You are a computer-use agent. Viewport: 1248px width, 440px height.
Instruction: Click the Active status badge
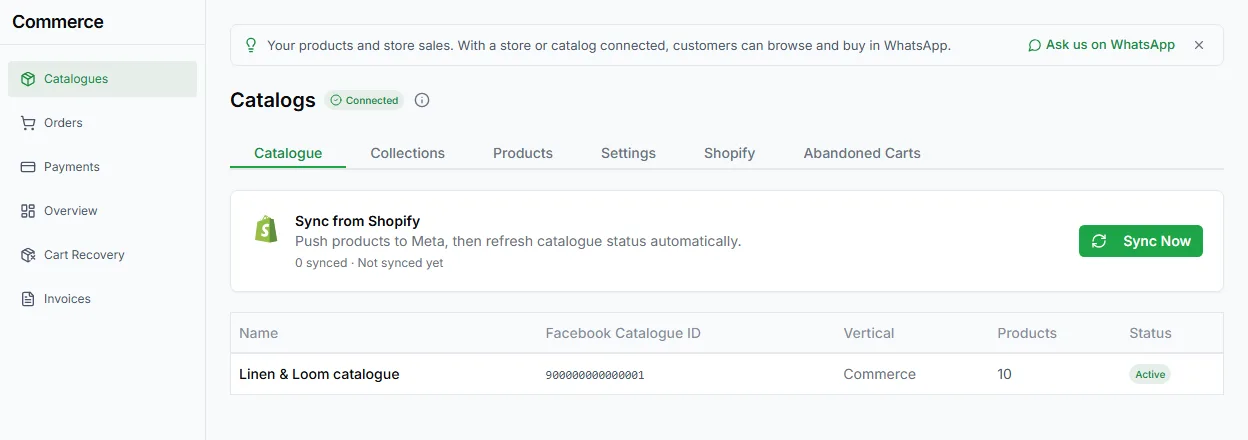[1150, 374]
